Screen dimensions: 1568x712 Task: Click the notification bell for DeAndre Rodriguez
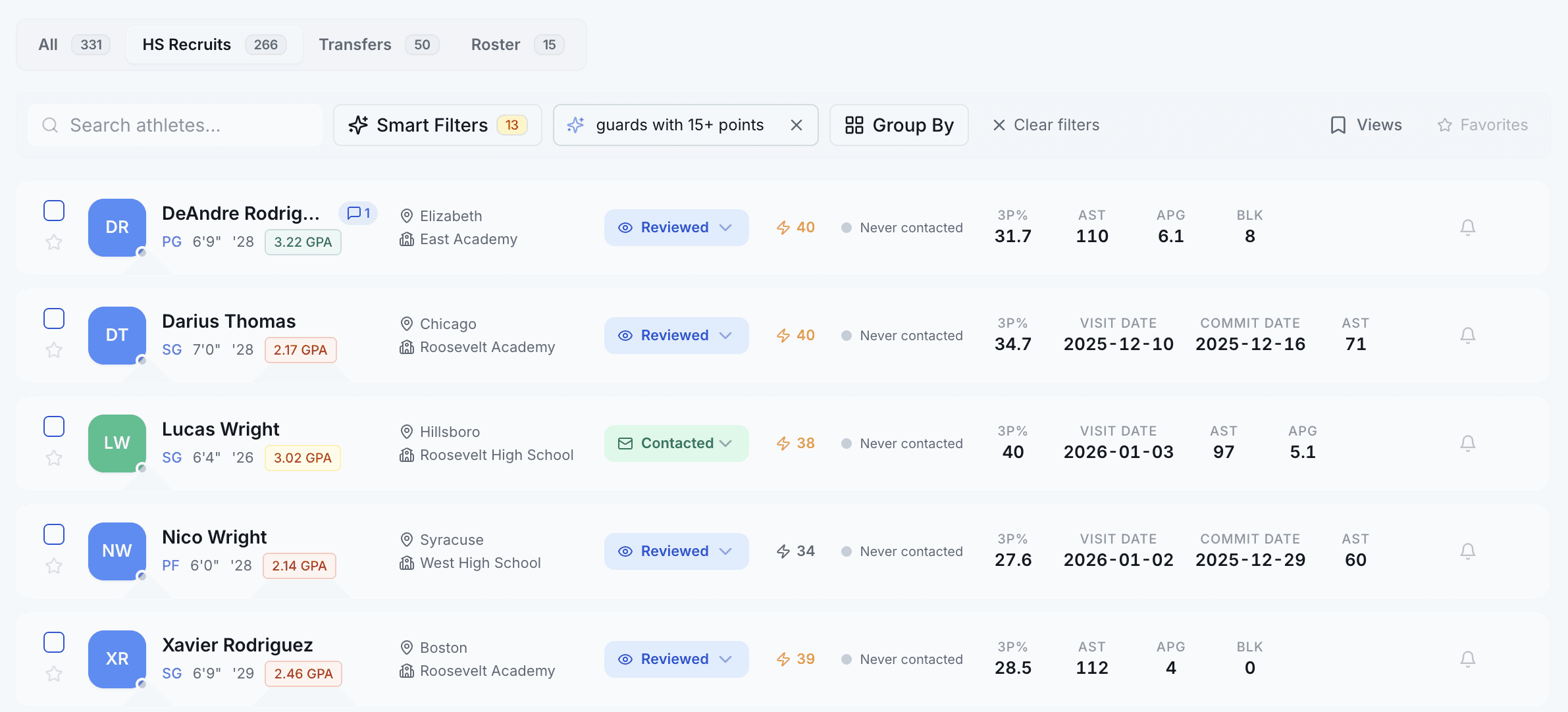click(1467, 228)
